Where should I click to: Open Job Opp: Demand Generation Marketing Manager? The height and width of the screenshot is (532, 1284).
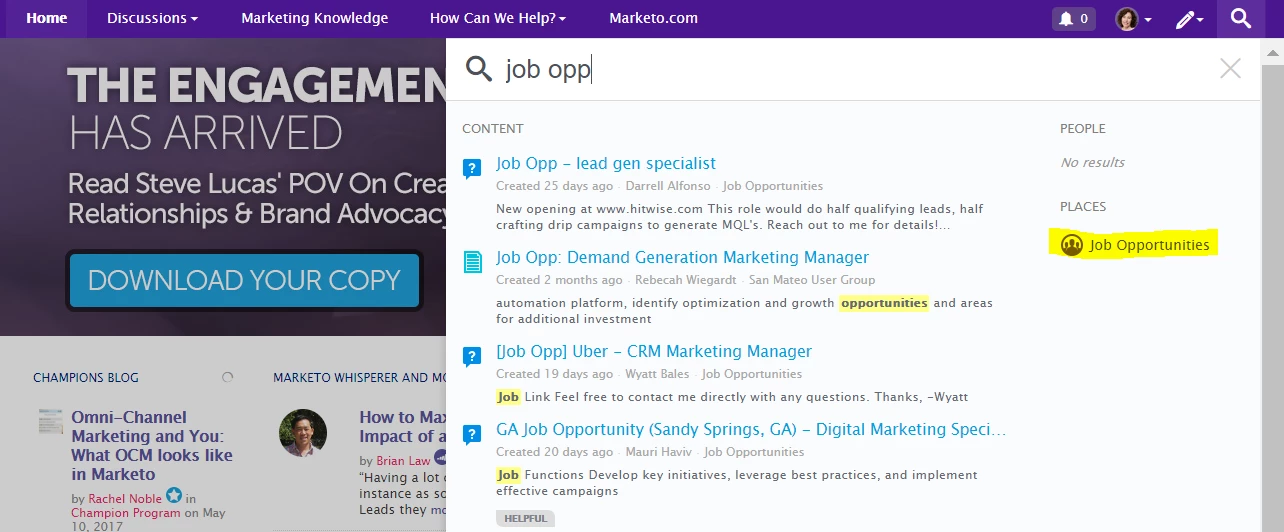pos(683,257)
